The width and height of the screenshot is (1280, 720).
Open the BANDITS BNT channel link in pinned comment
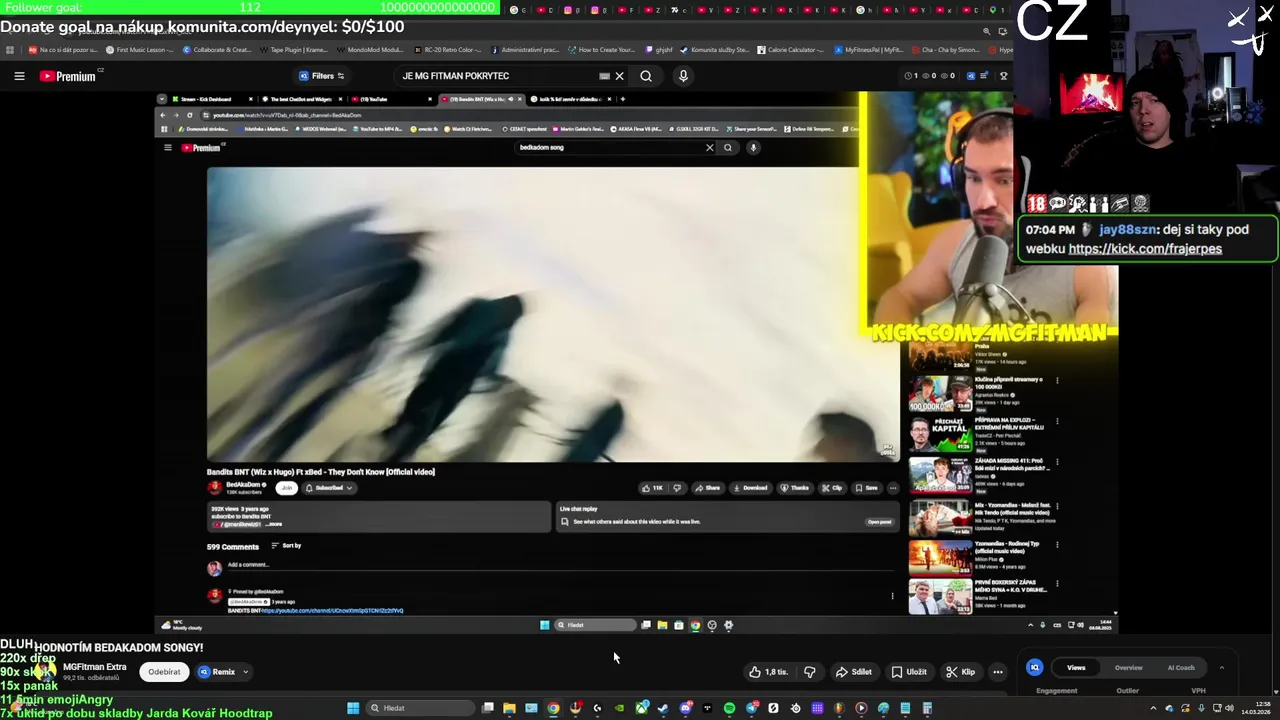pos(332,611)
